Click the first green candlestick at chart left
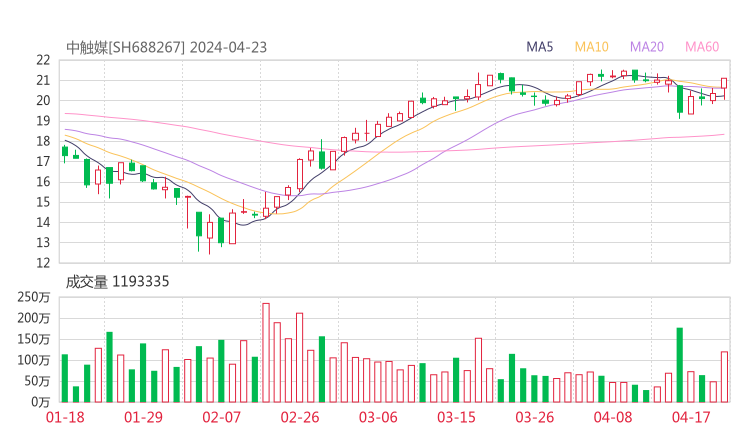The width and height of the screenshot is (740, 440). [x=65, y=153]
